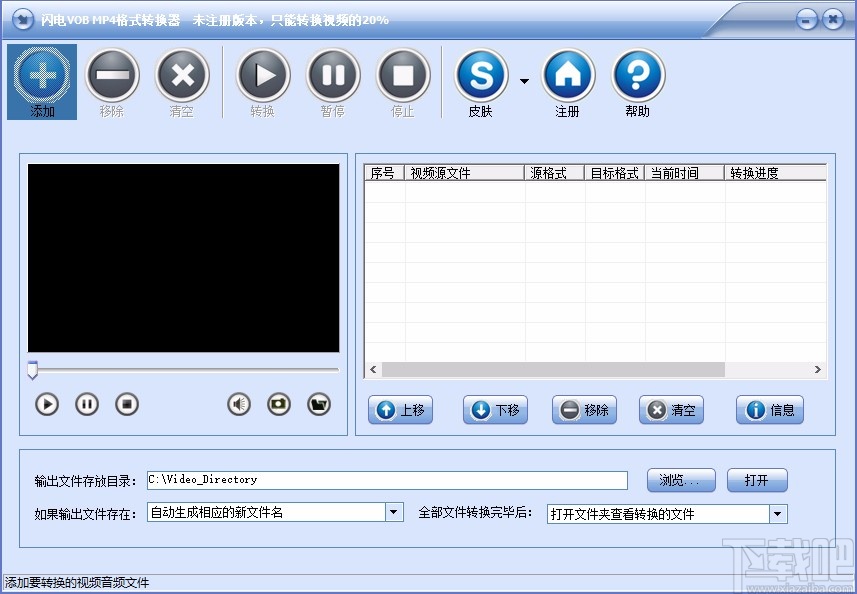Click the snapshot camera icon below the preview
Screen dimensions: 857x594
[281, 404]
